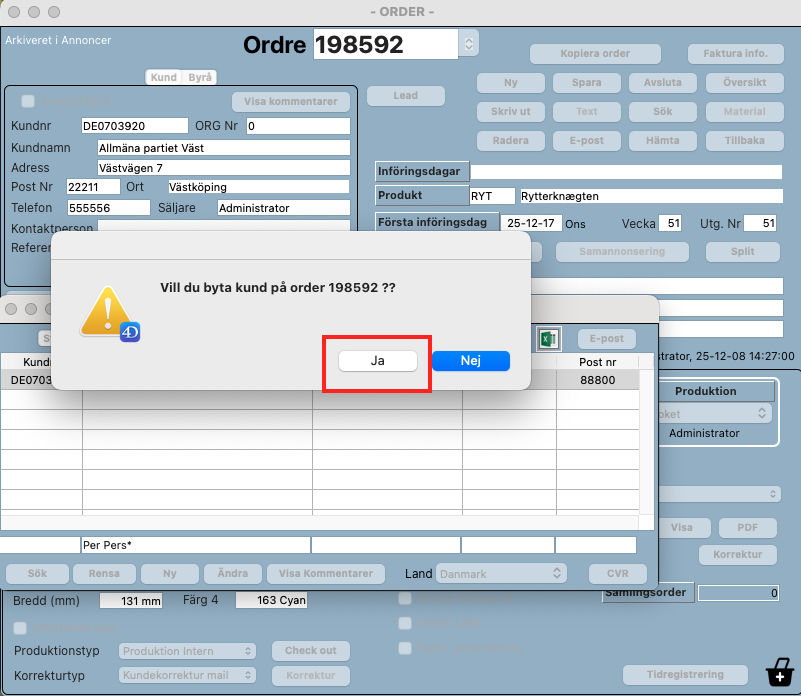
Task: Open the Land dropdown showing Danmark
Action: pyautogui.click(x=502, y=574)
